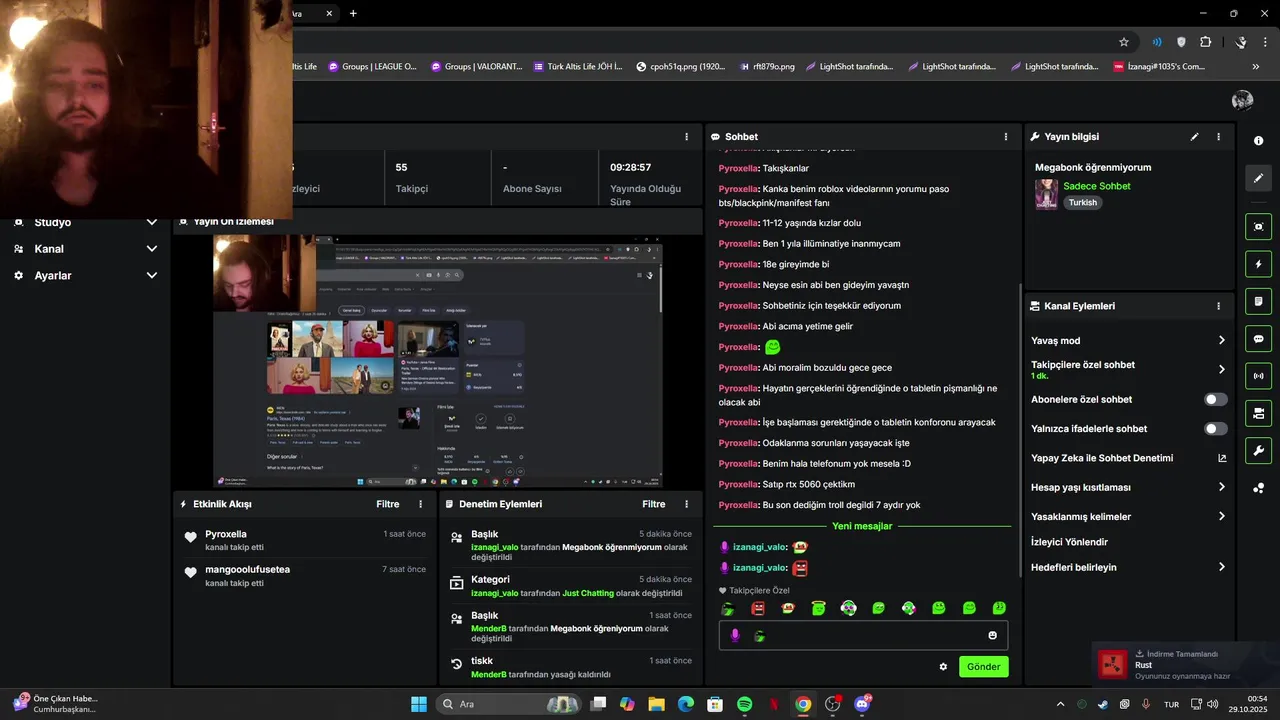Open İzanagi#1035's Com... bookmark
The width and height of the screenshot is (1280, 720).
click(1158, 67)
